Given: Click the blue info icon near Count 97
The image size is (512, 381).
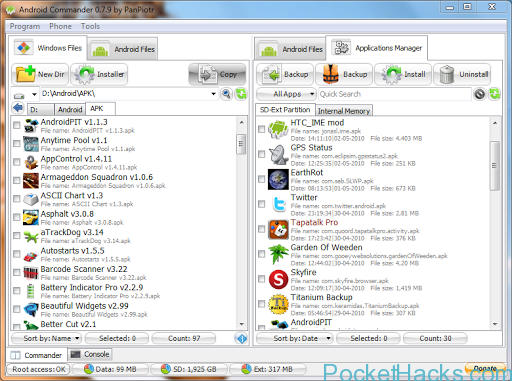Looking at the screenshot, I should click(x=242, y=338).
